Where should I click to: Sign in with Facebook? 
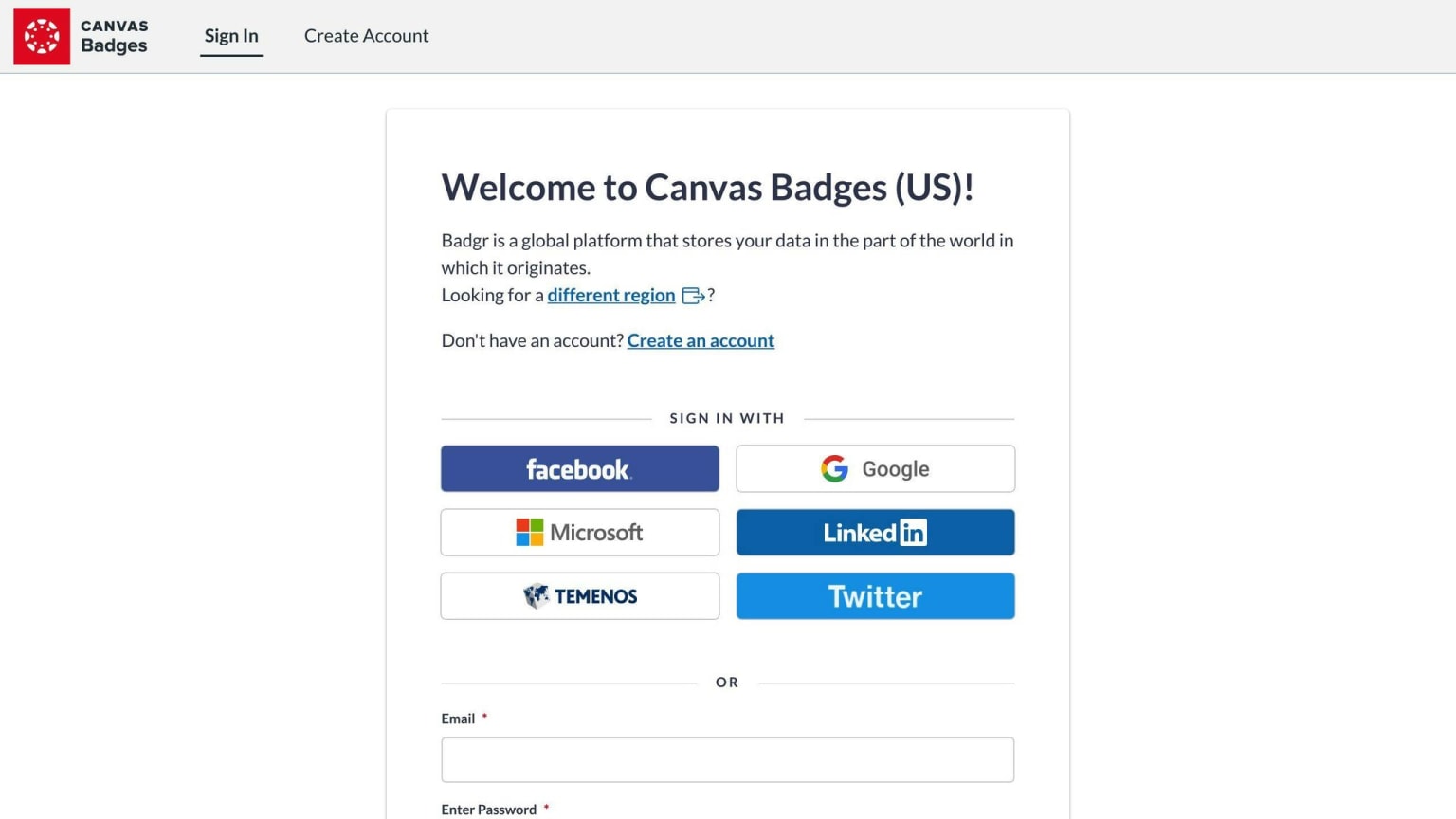pyautogui.click(x=580, y=468)
